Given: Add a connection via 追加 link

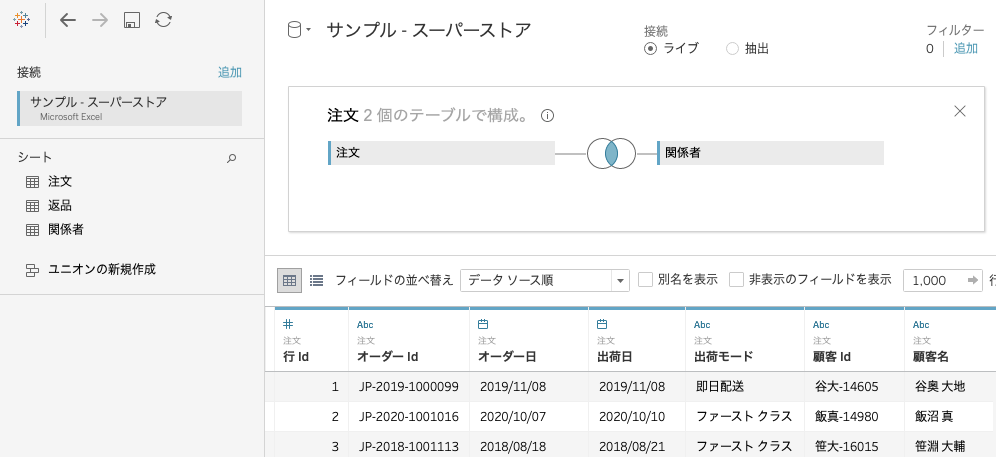Looking at the screenshot, I should coord(230,72).
